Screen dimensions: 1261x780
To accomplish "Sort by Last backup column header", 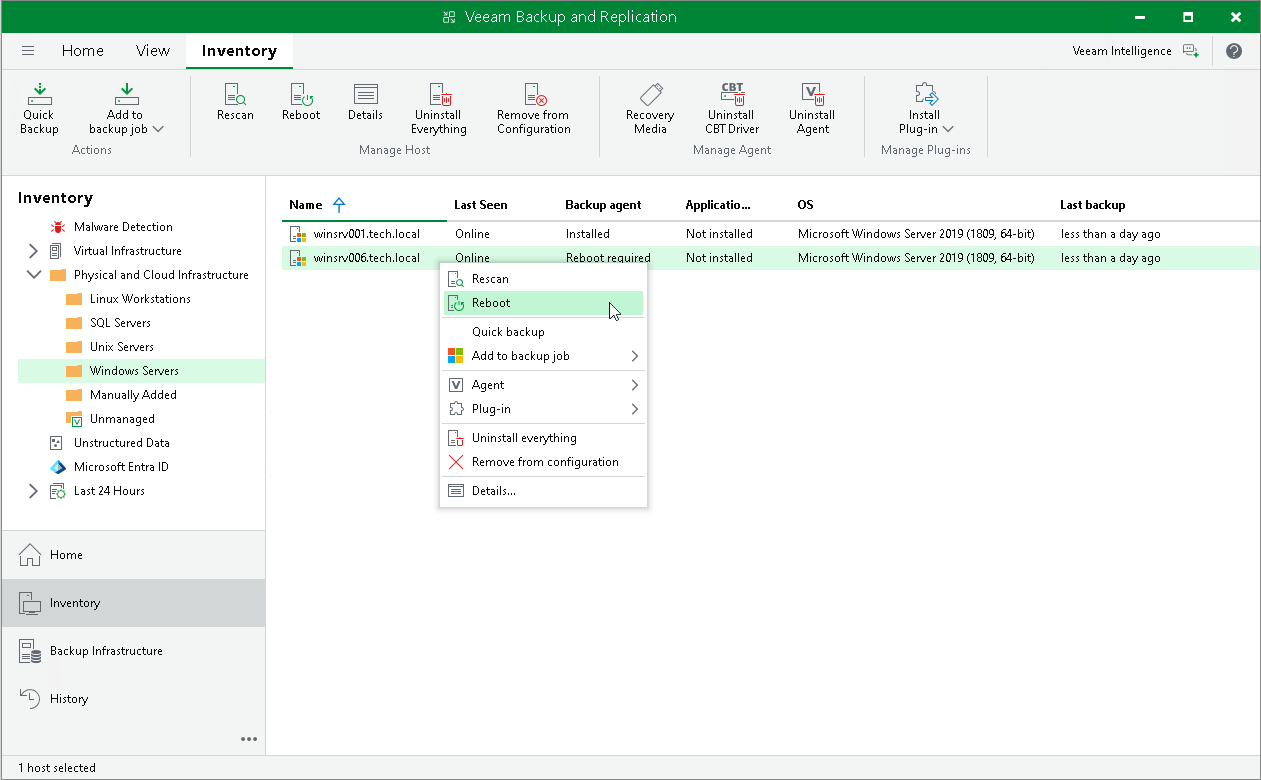I will (x=1092, y=205).
